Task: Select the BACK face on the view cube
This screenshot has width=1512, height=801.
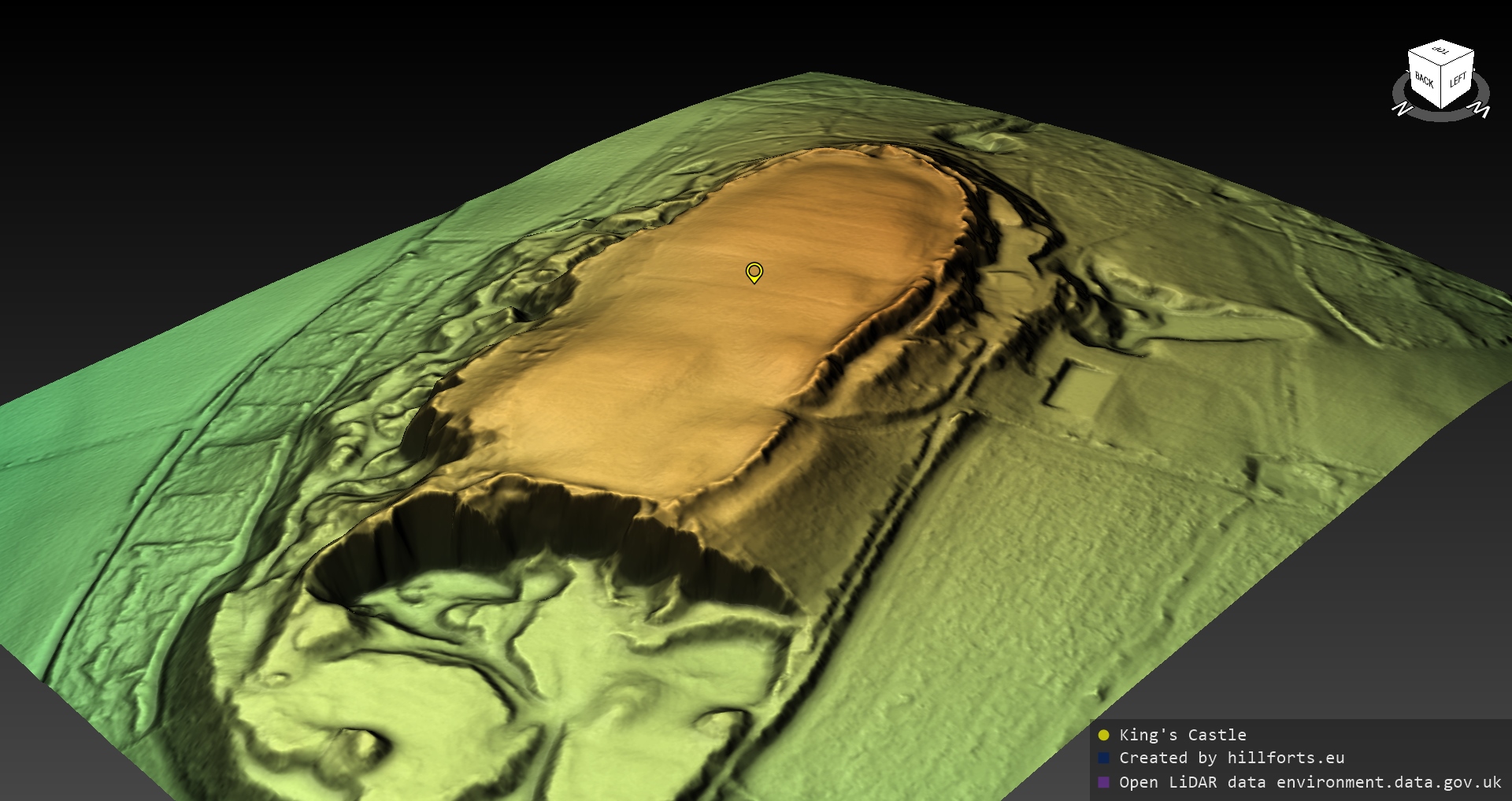Action: click(1425, 80)
